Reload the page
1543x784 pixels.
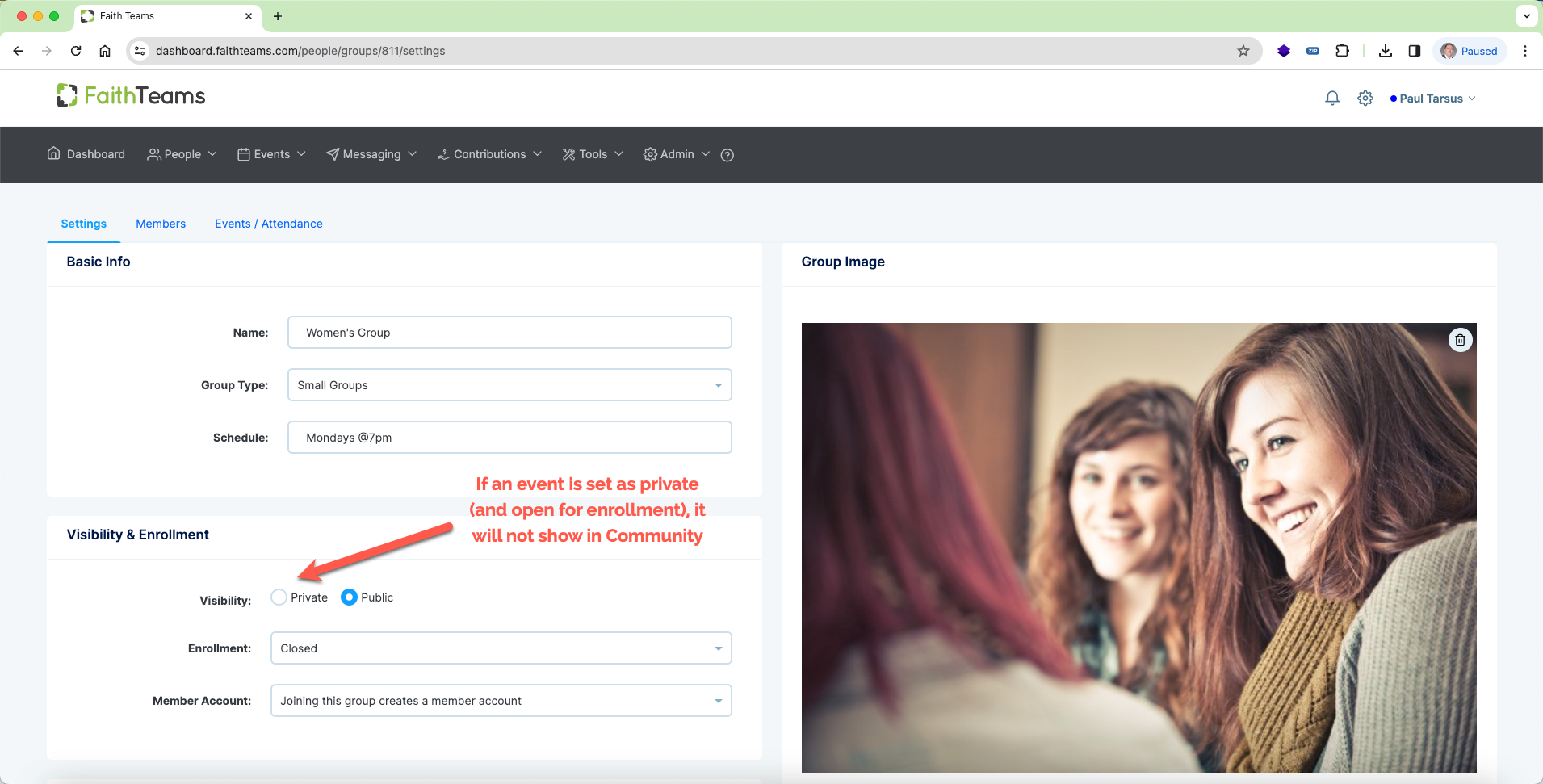76,51
